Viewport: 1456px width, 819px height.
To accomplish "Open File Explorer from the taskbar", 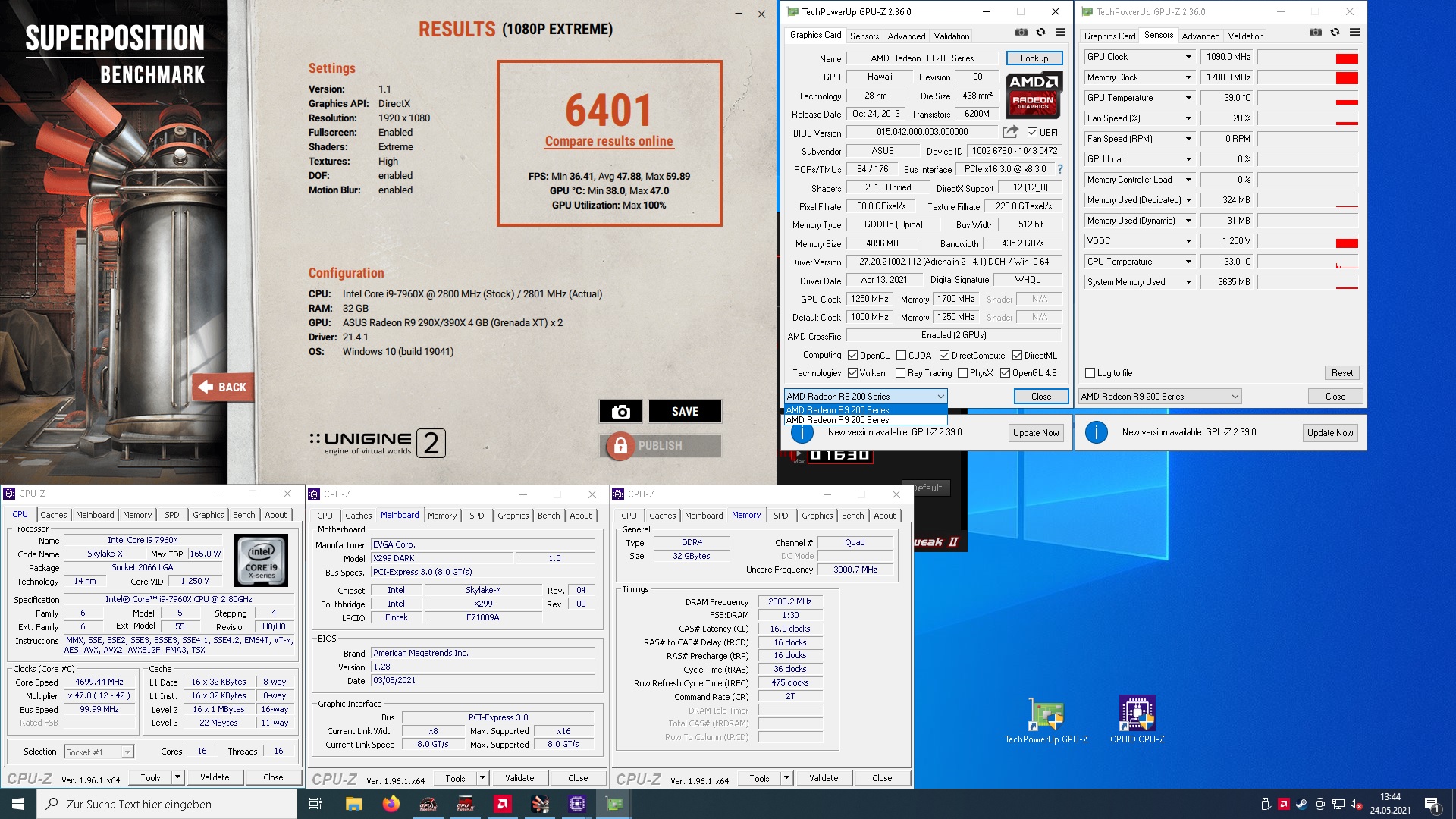I will tap(353, 804).
